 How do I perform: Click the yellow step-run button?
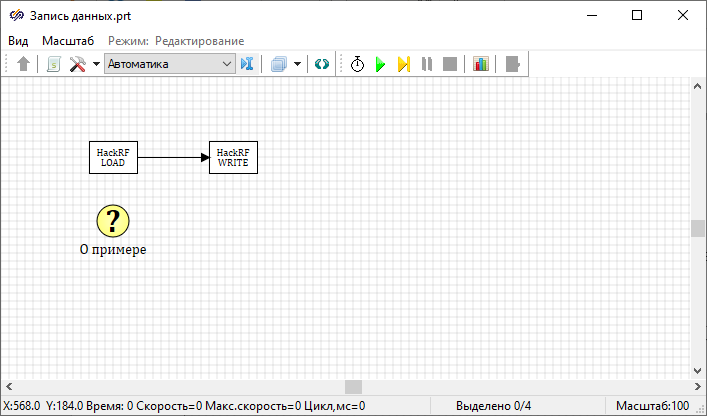[x=403, y=64]
